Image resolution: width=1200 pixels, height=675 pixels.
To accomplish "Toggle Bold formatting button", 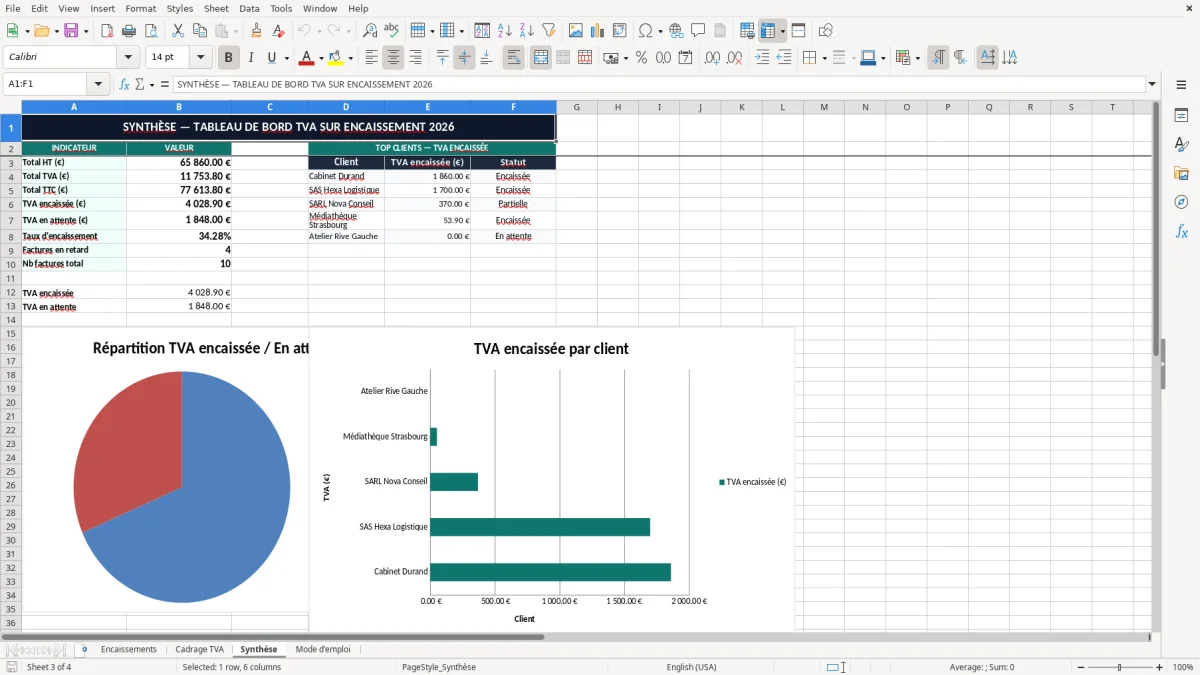I will pyautogui.click(x=229, y=58).
